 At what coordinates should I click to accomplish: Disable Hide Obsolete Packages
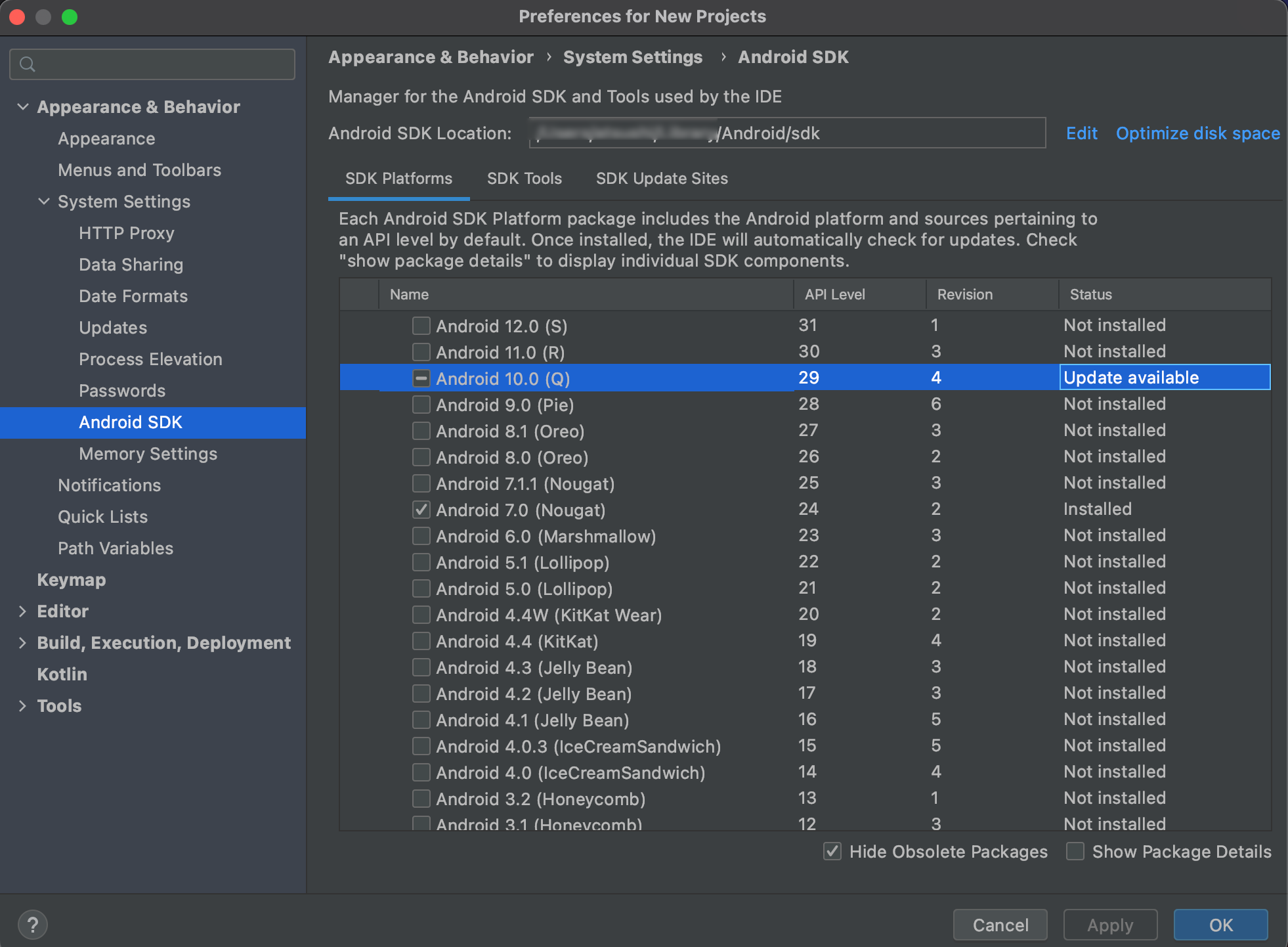click(x=832, y=851)
